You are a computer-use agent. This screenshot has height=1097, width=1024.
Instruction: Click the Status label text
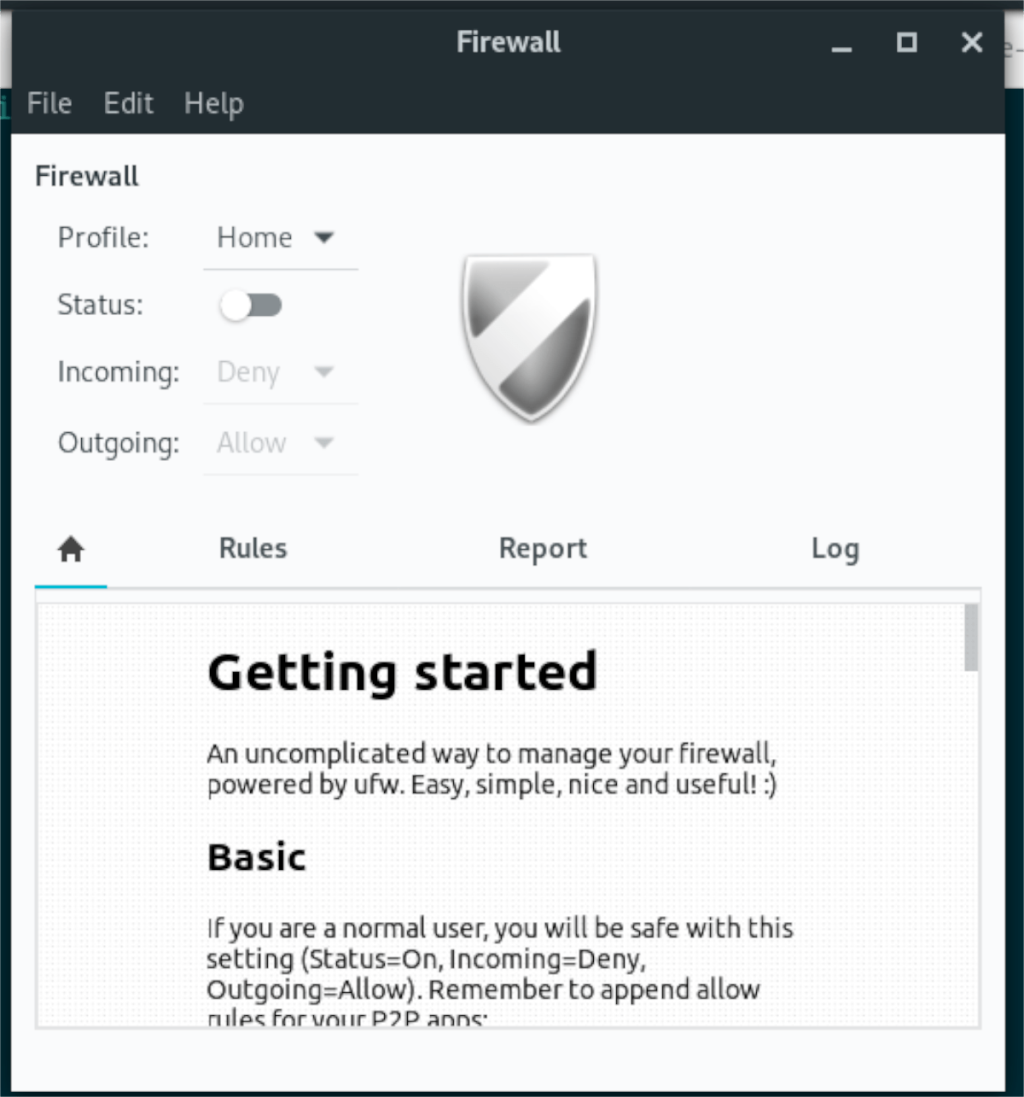(99, 305)
